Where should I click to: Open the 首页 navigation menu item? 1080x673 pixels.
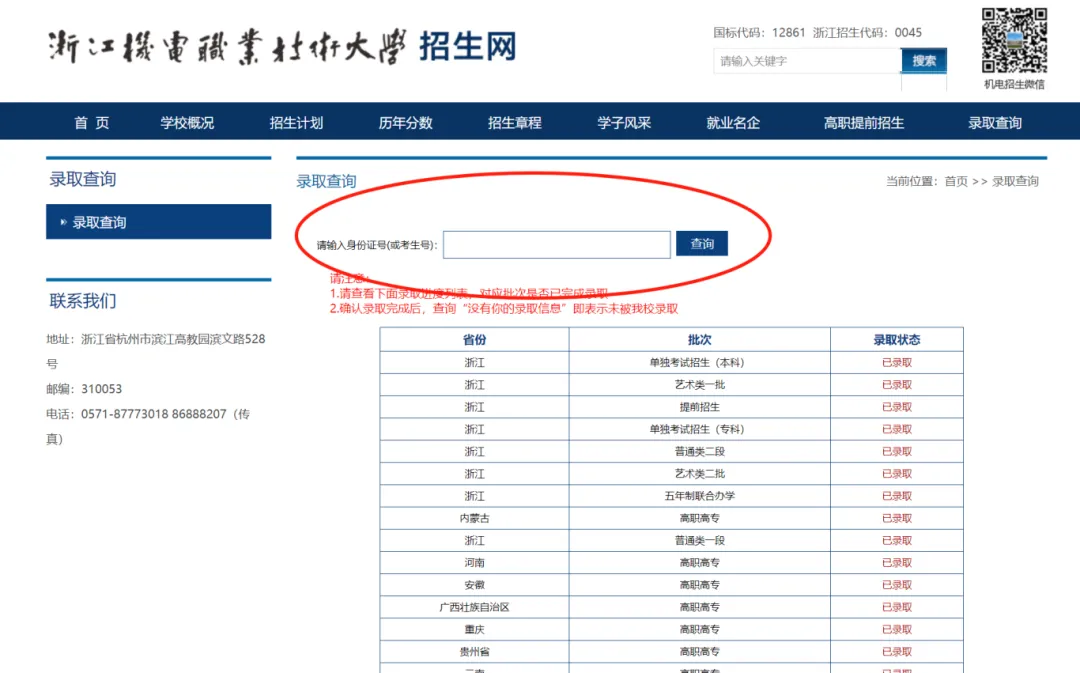coord(92,123)
